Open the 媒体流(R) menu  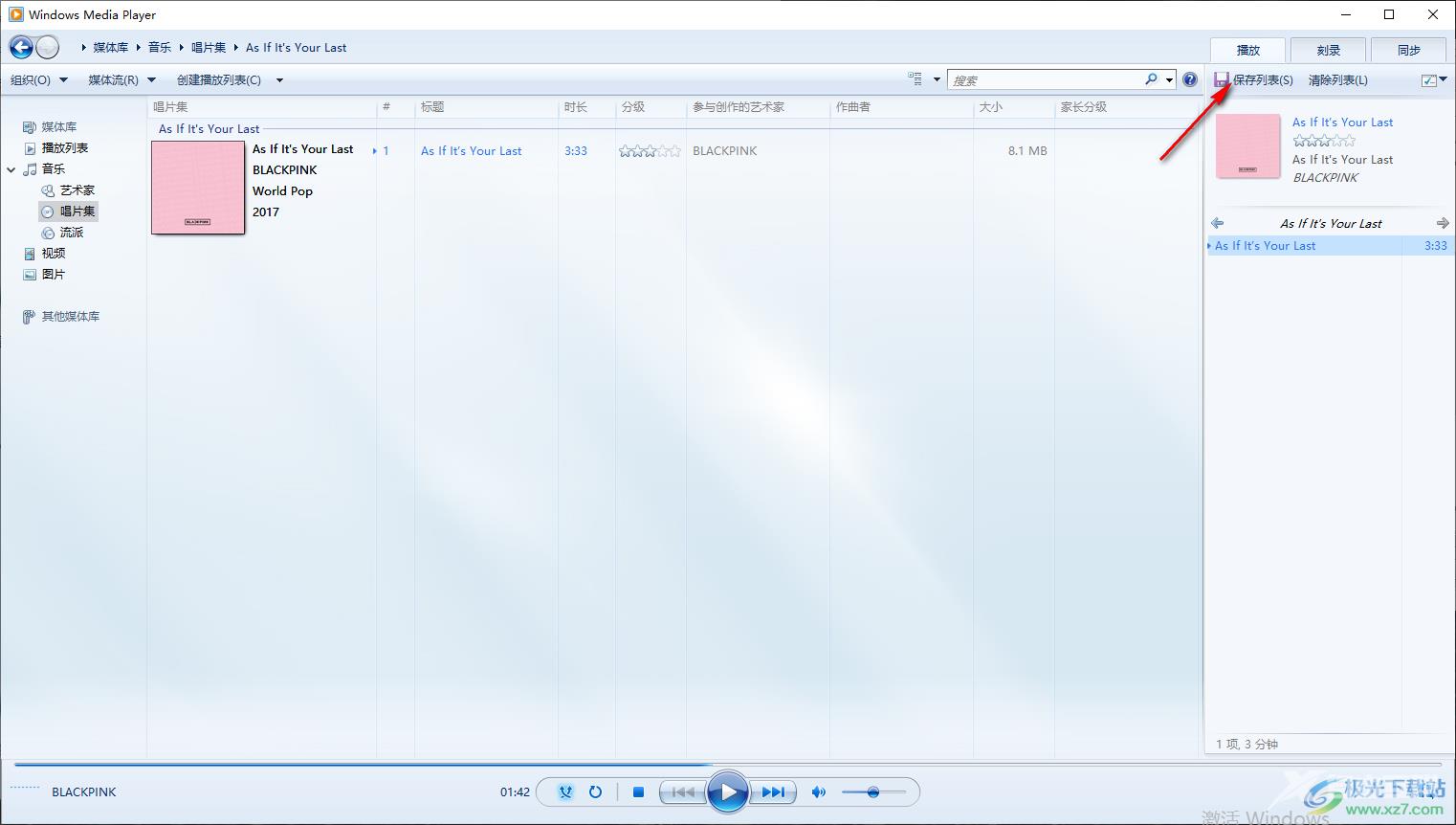[121, 80]
